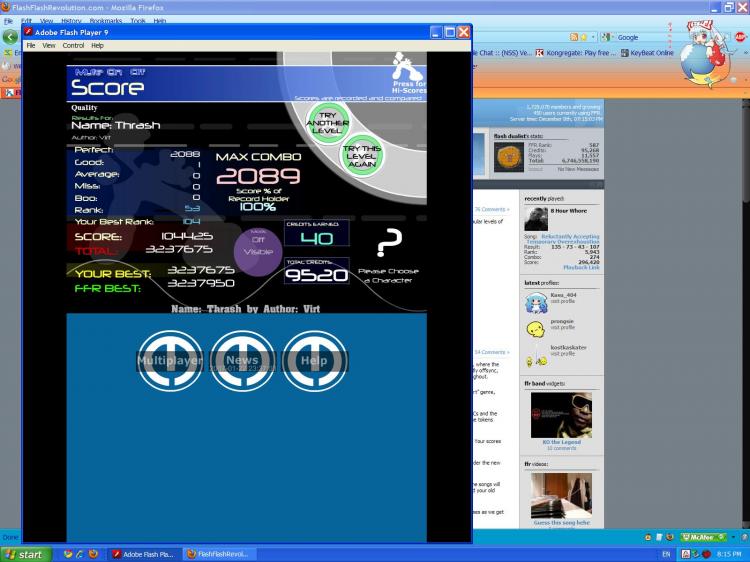Click bookmark star icon in Firefox address bar
This screenshot has height=562, width=750.
pyautogui.click(x=583, y=37)
